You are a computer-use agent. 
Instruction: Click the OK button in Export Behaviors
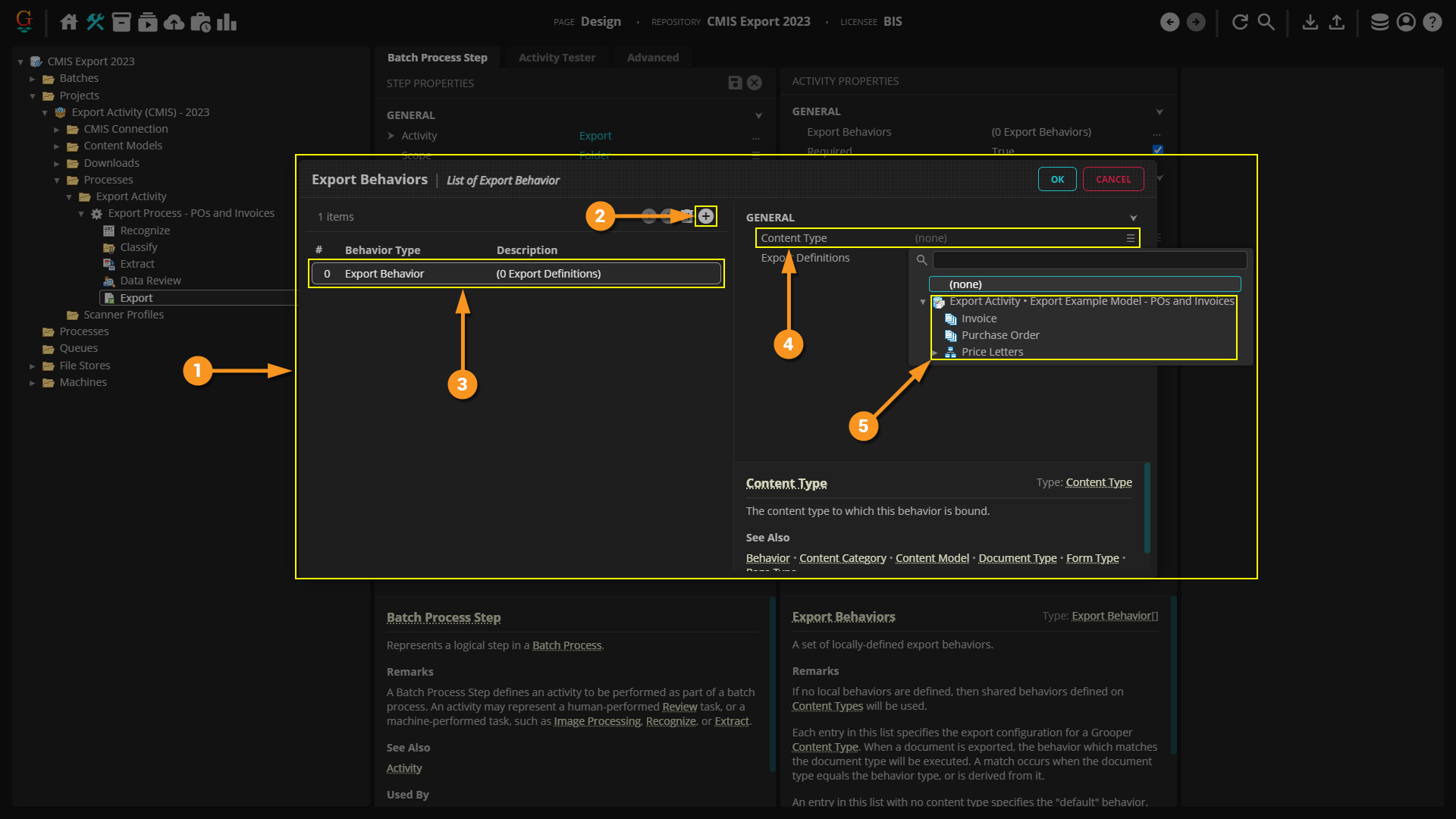1056,180
